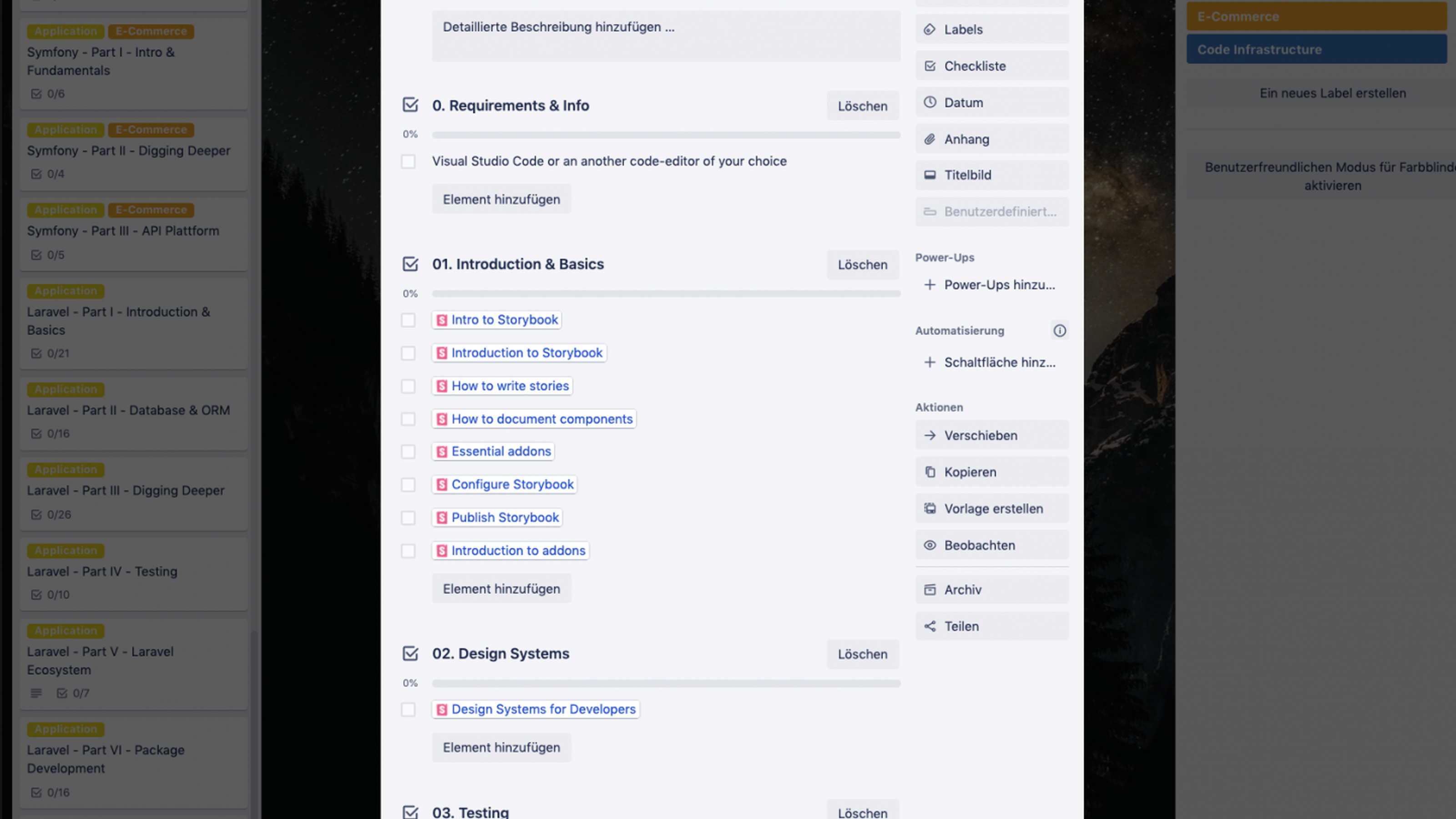Check the Design Systems for Developers checkbox
The image size is (1456, 819).
tap(408, 710)
